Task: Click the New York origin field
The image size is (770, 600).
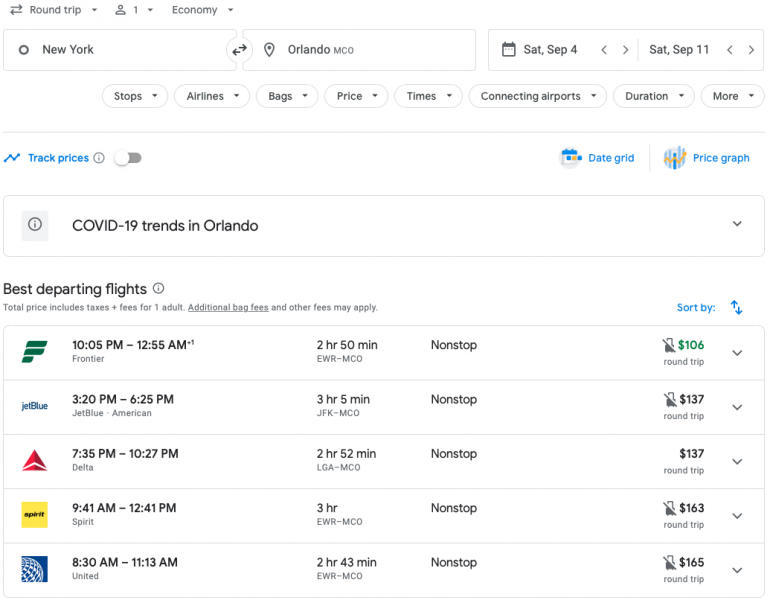Action: coord(120,50)
